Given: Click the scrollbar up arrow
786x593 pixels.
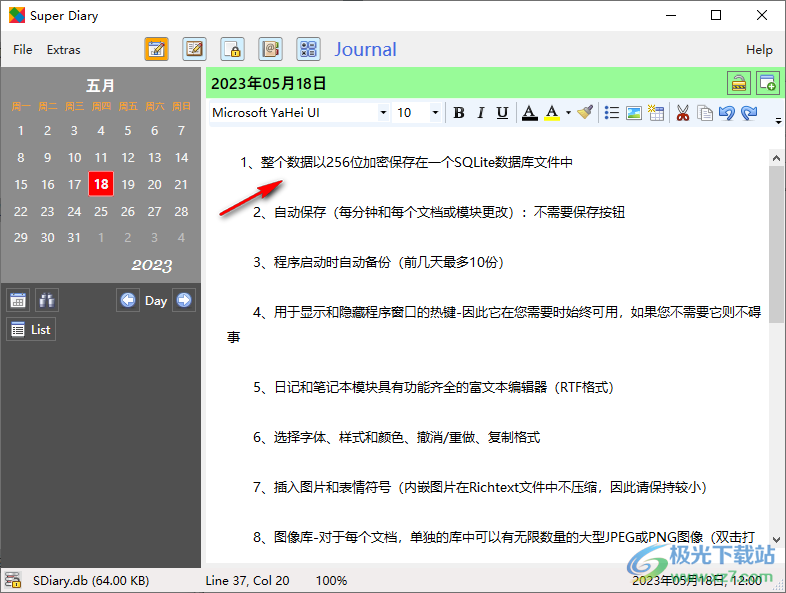Looking at the screenshot, I should point(776,158).
